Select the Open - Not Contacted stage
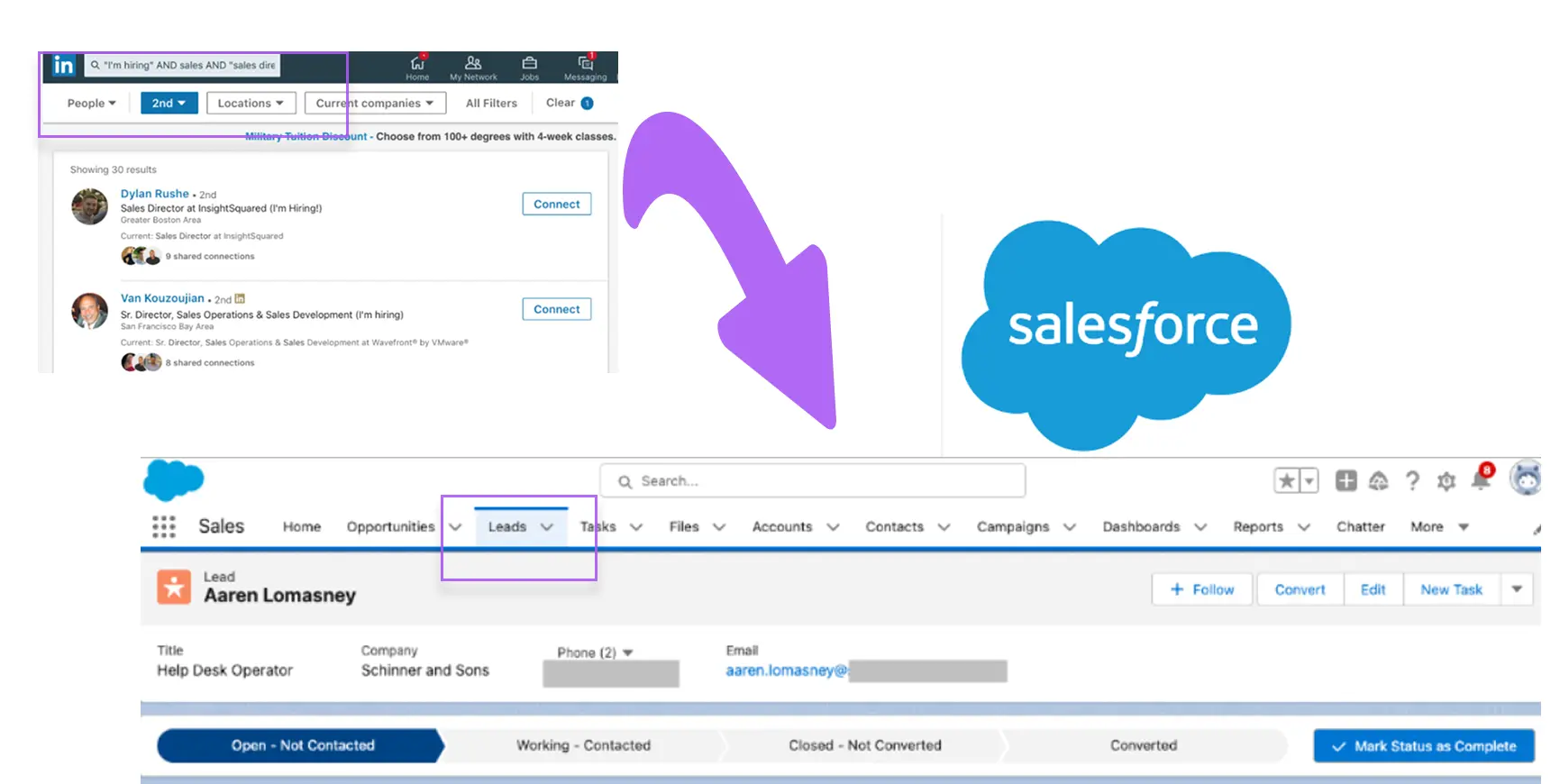 point(301,746)
